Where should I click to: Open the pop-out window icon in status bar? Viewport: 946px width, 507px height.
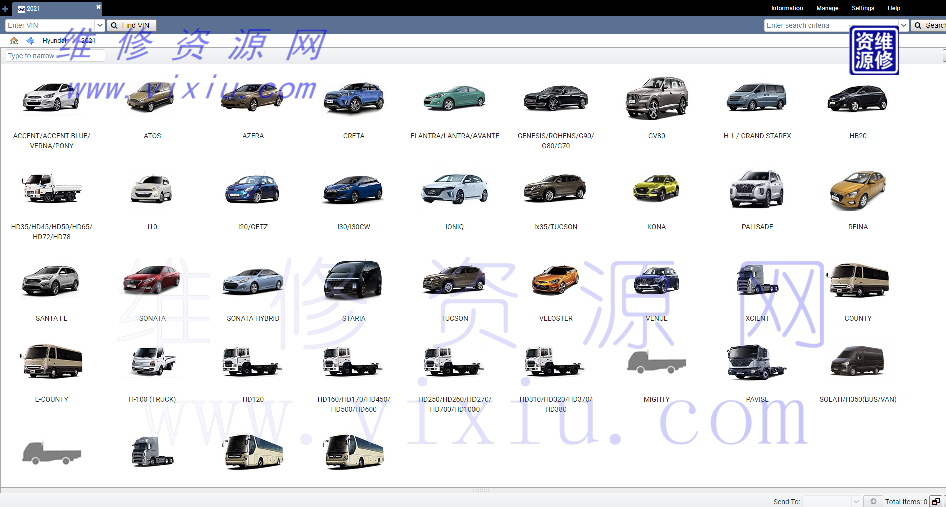coord(936,501)
